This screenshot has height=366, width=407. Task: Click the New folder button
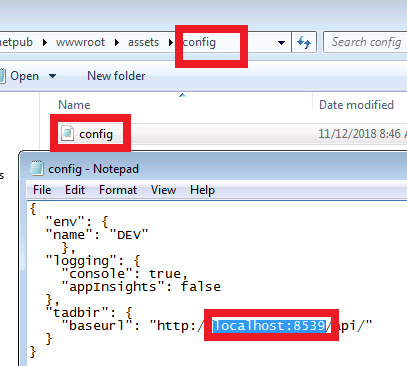pos(116,76)
